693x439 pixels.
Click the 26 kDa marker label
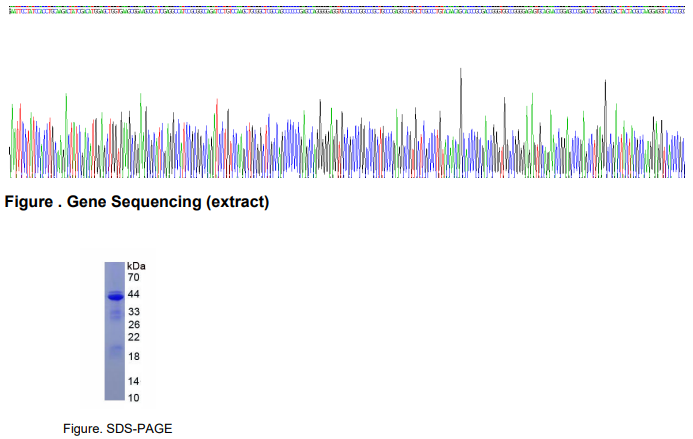134,325
